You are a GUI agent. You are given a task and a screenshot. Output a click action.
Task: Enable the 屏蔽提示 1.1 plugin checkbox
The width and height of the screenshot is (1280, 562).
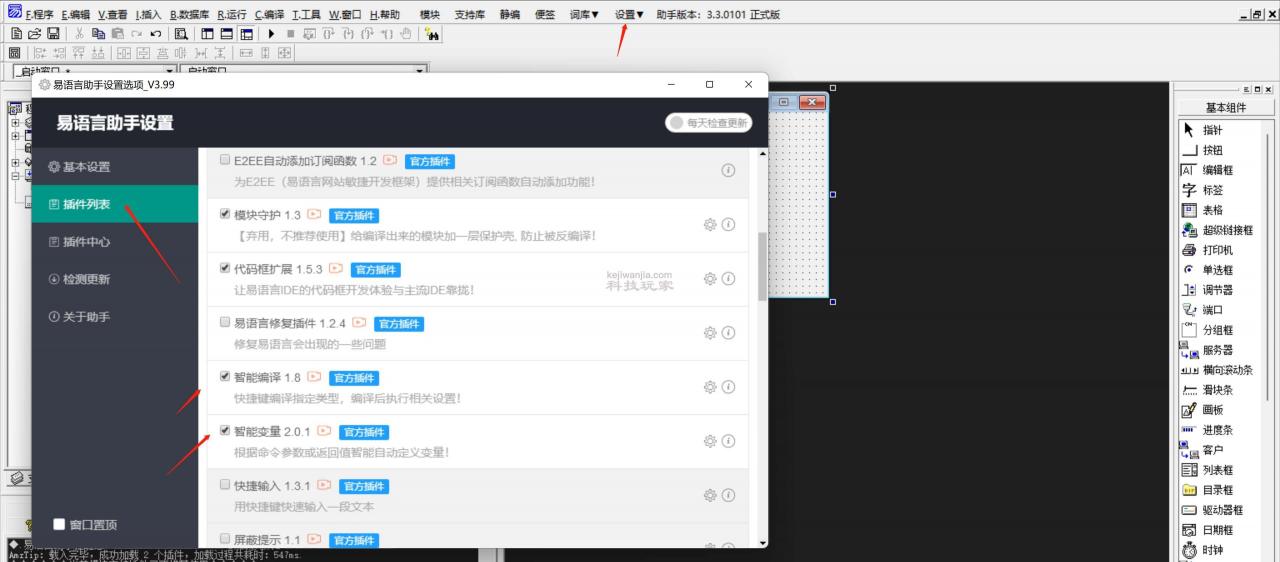click(x=225, y=539)
